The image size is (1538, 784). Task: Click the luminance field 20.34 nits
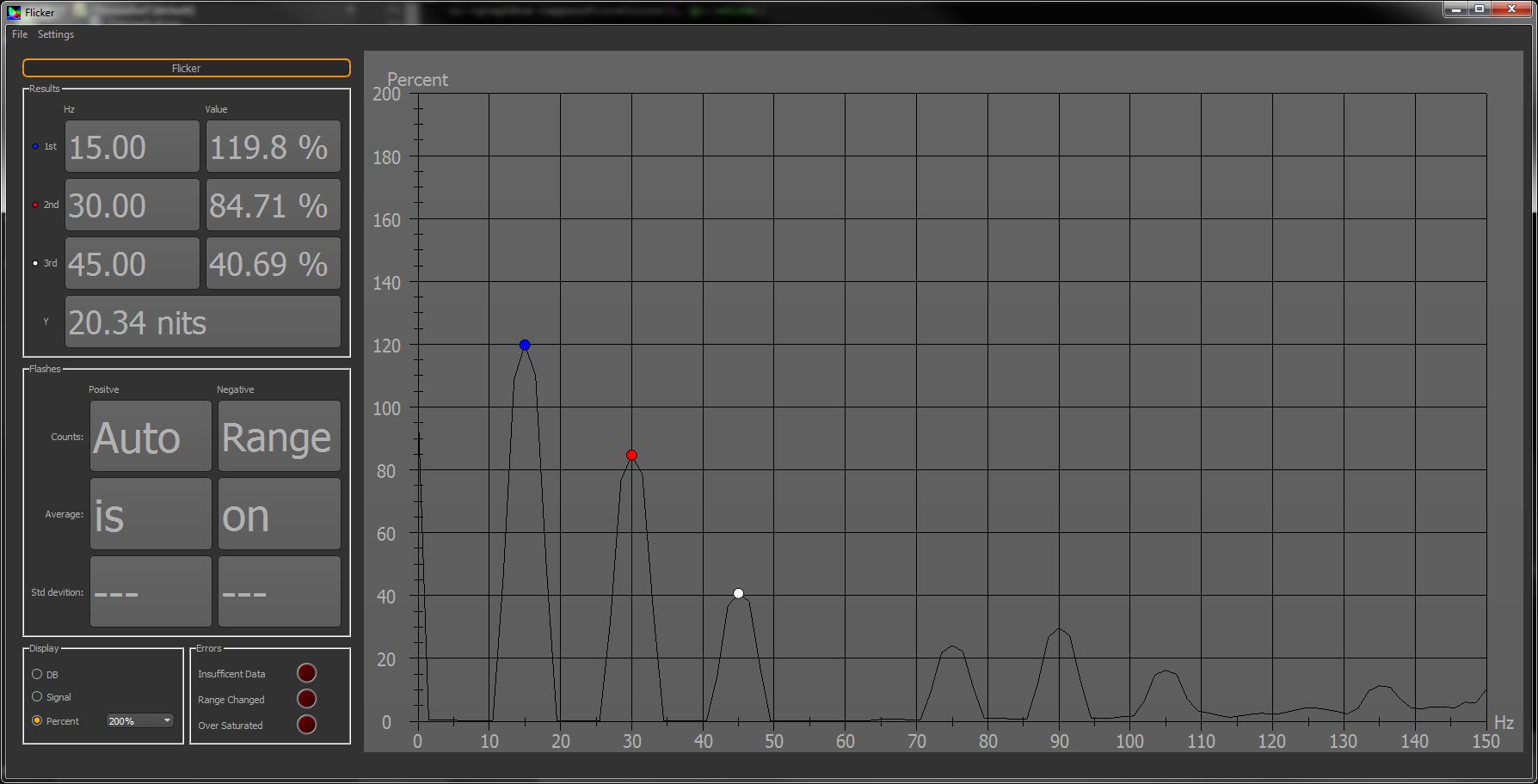[203, 322]
